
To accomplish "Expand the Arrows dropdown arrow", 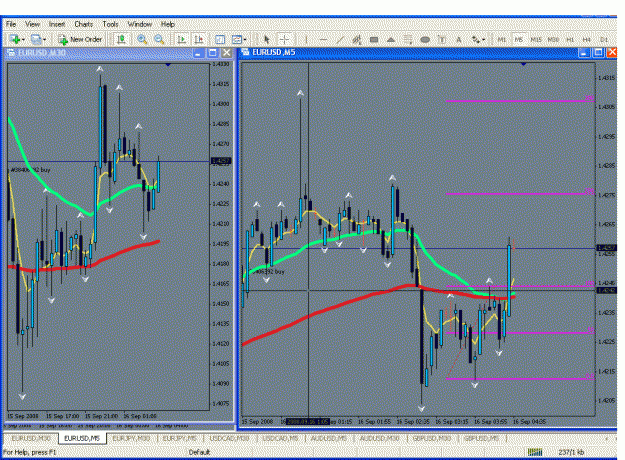I will coord(483,39).
